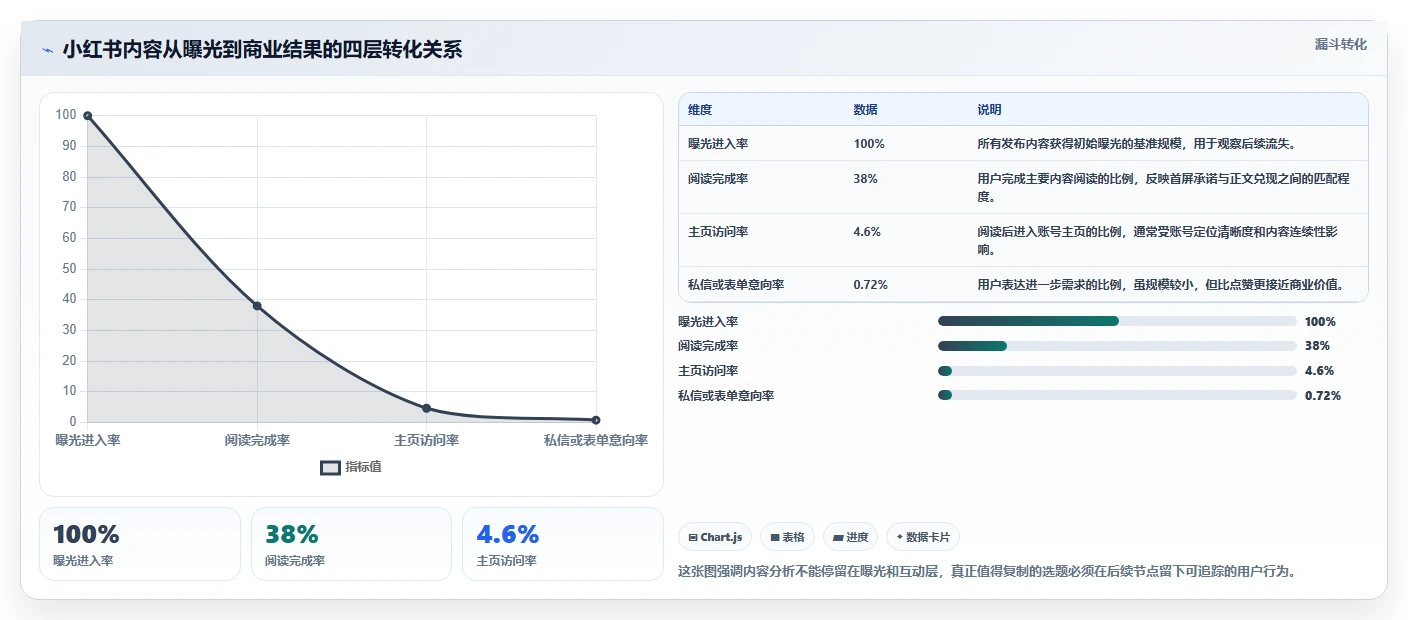
Task: Click the 4.6% value in the table
Action: [867, 231]
